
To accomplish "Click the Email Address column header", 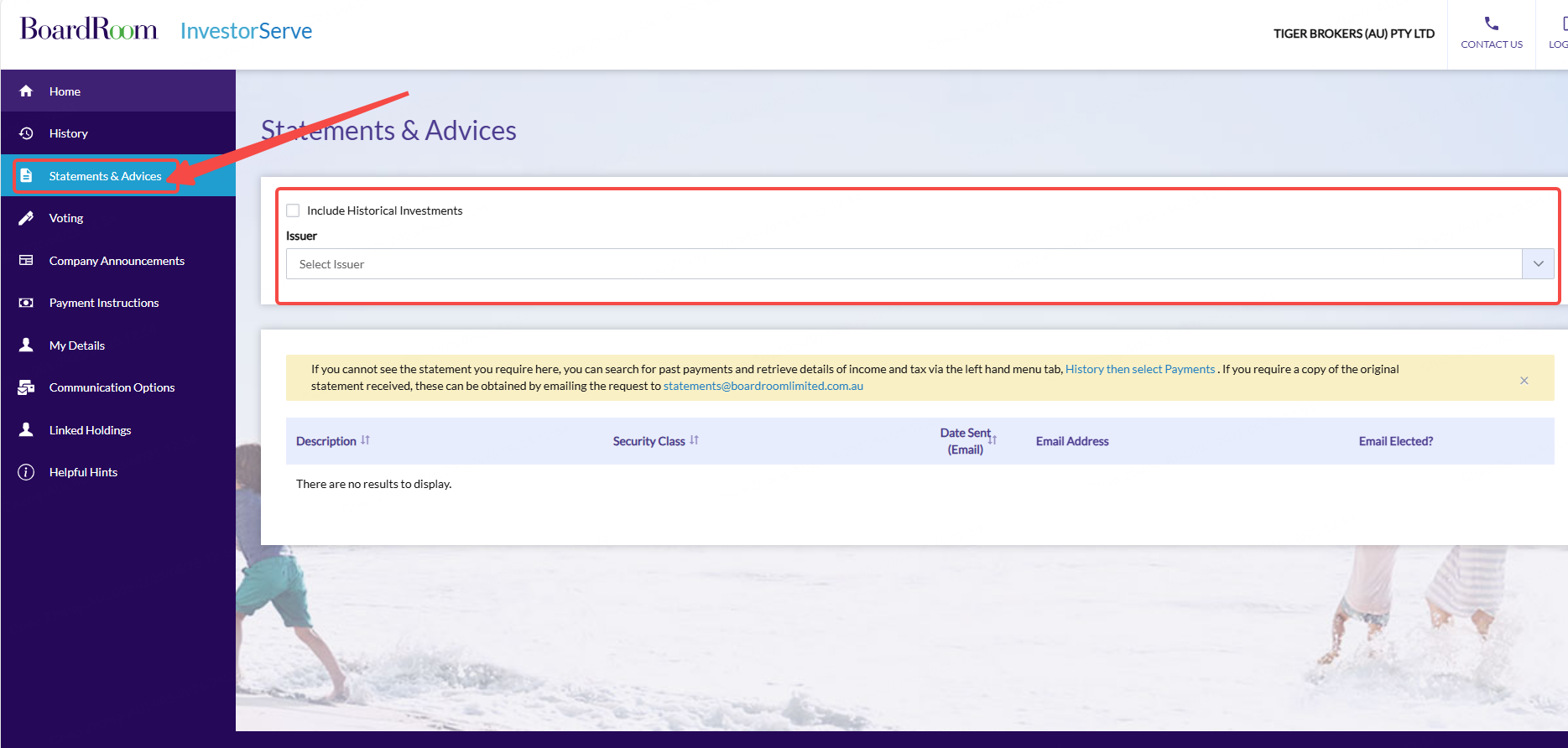I will click(1072, 441).
